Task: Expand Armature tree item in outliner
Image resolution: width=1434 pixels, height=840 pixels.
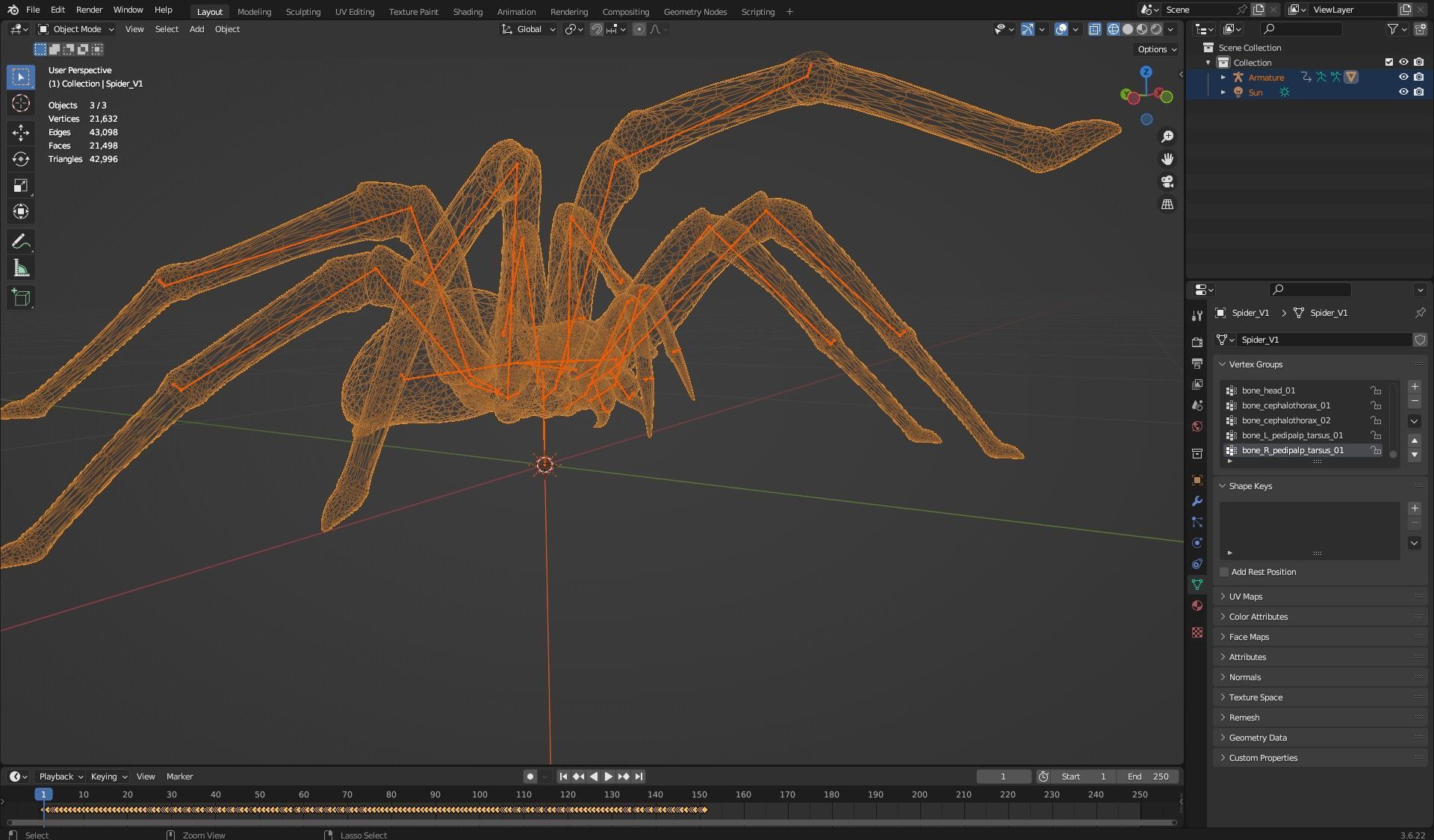Action: click(x=1223, y=77)
